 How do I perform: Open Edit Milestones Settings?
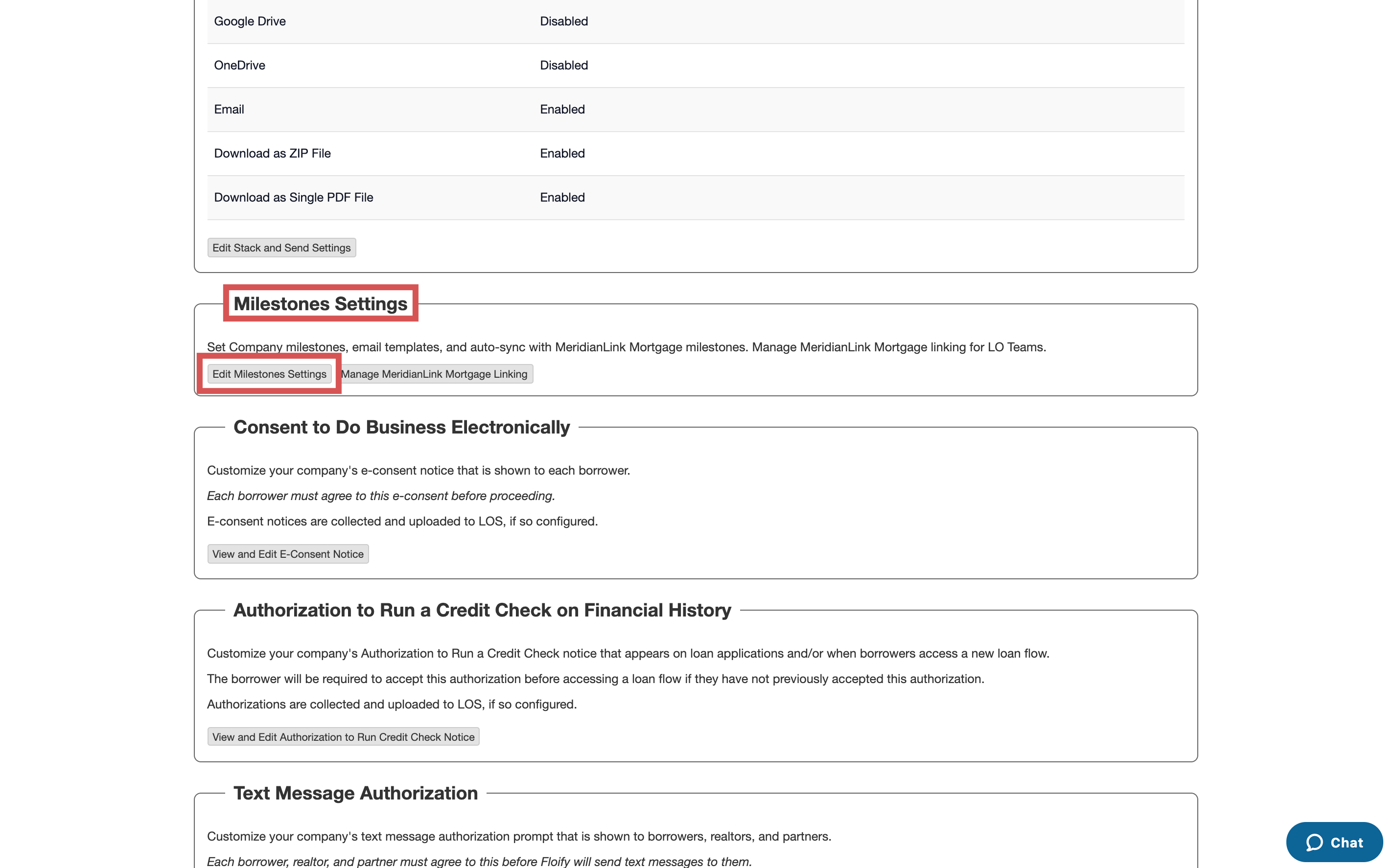tap(269, 374)
